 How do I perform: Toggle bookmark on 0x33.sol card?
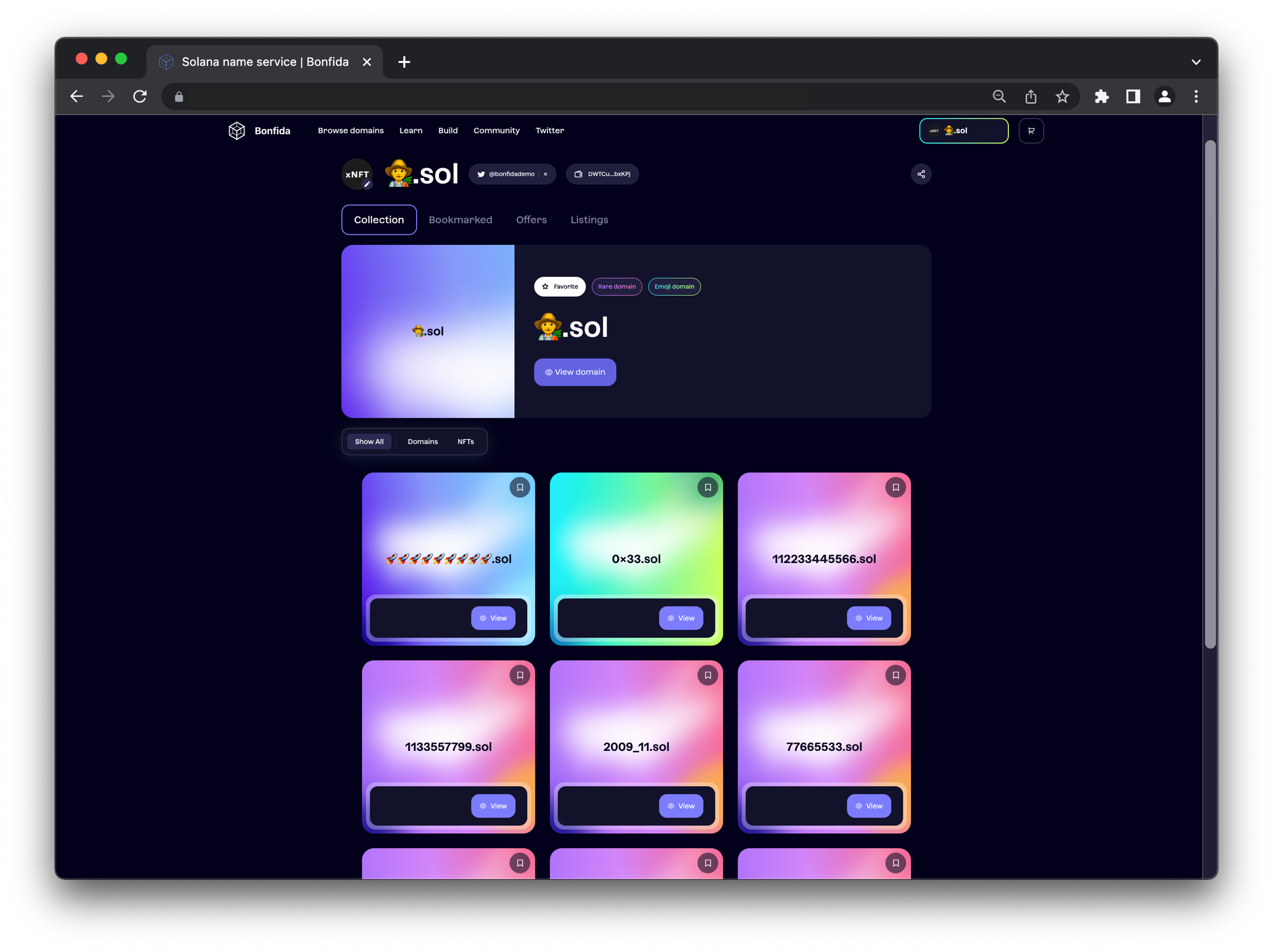[707, 487]
